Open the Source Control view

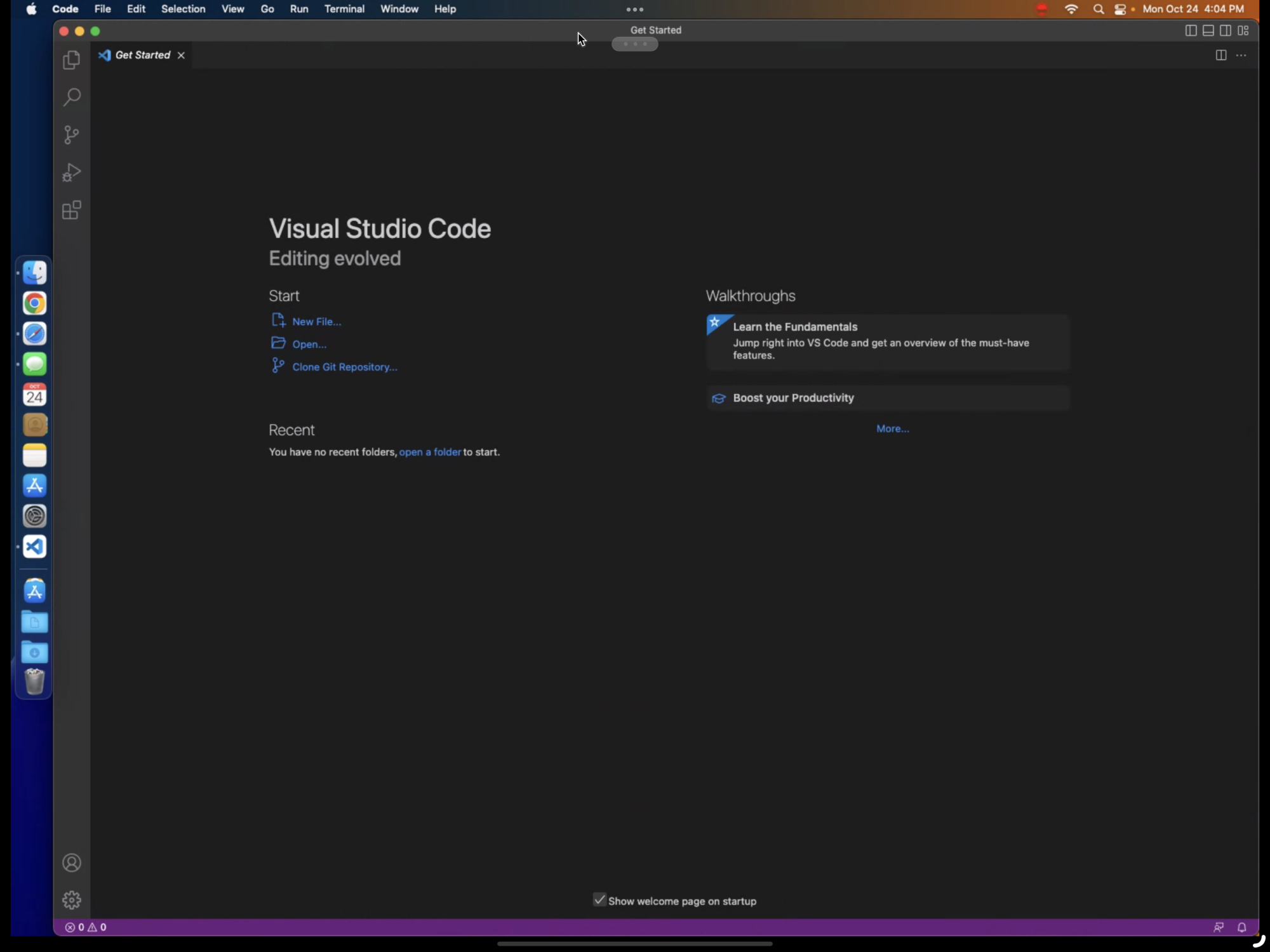tap(72, 135)
